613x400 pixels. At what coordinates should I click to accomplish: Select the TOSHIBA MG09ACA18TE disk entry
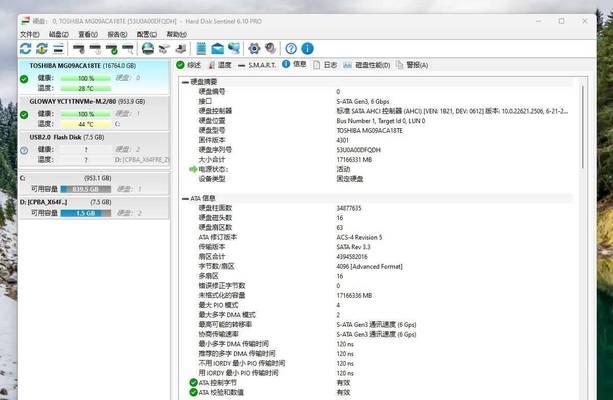(94, 77)
